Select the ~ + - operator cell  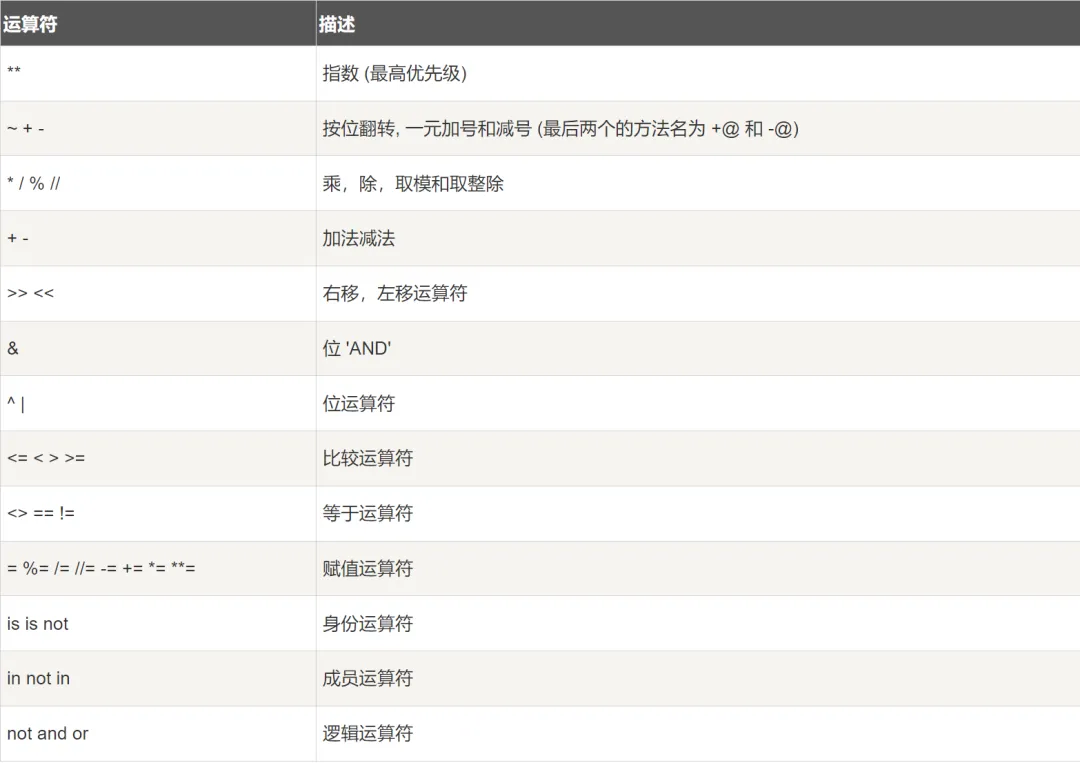click(158, 129)
